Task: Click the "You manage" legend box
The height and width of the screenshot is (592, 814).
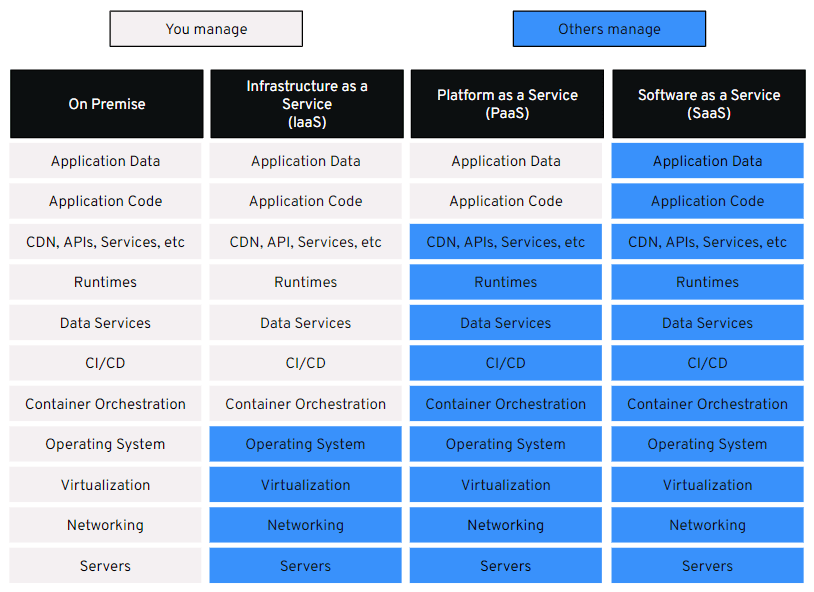Action: [206, 29]
